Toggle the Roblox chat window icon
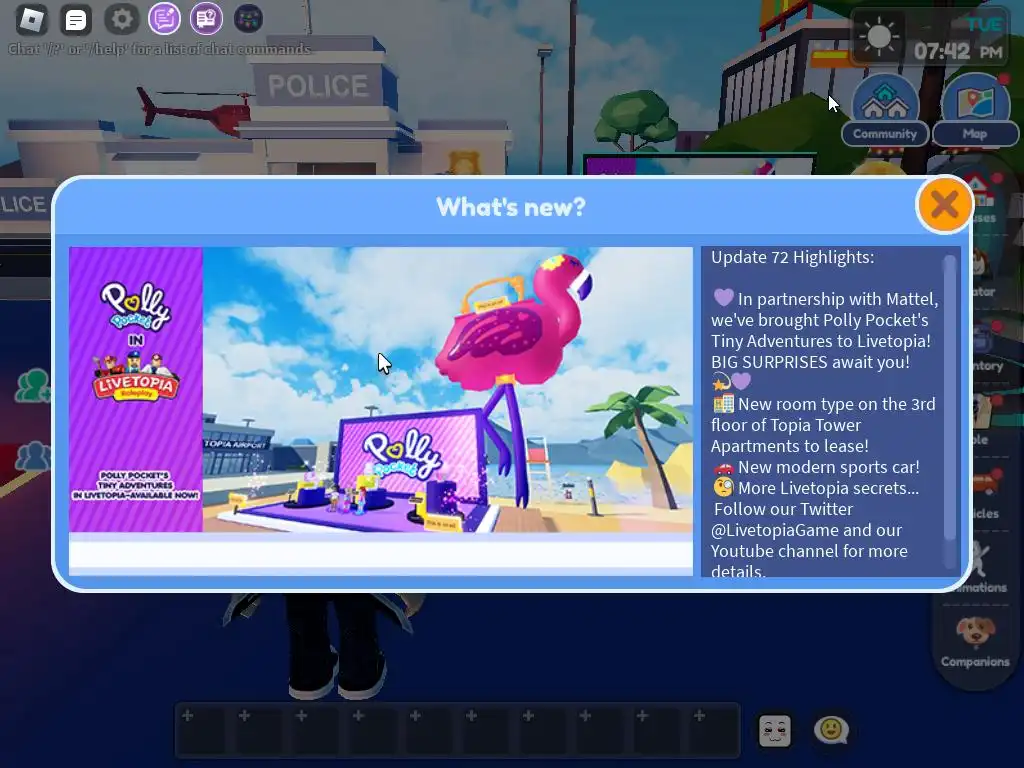 click(76, 20)
